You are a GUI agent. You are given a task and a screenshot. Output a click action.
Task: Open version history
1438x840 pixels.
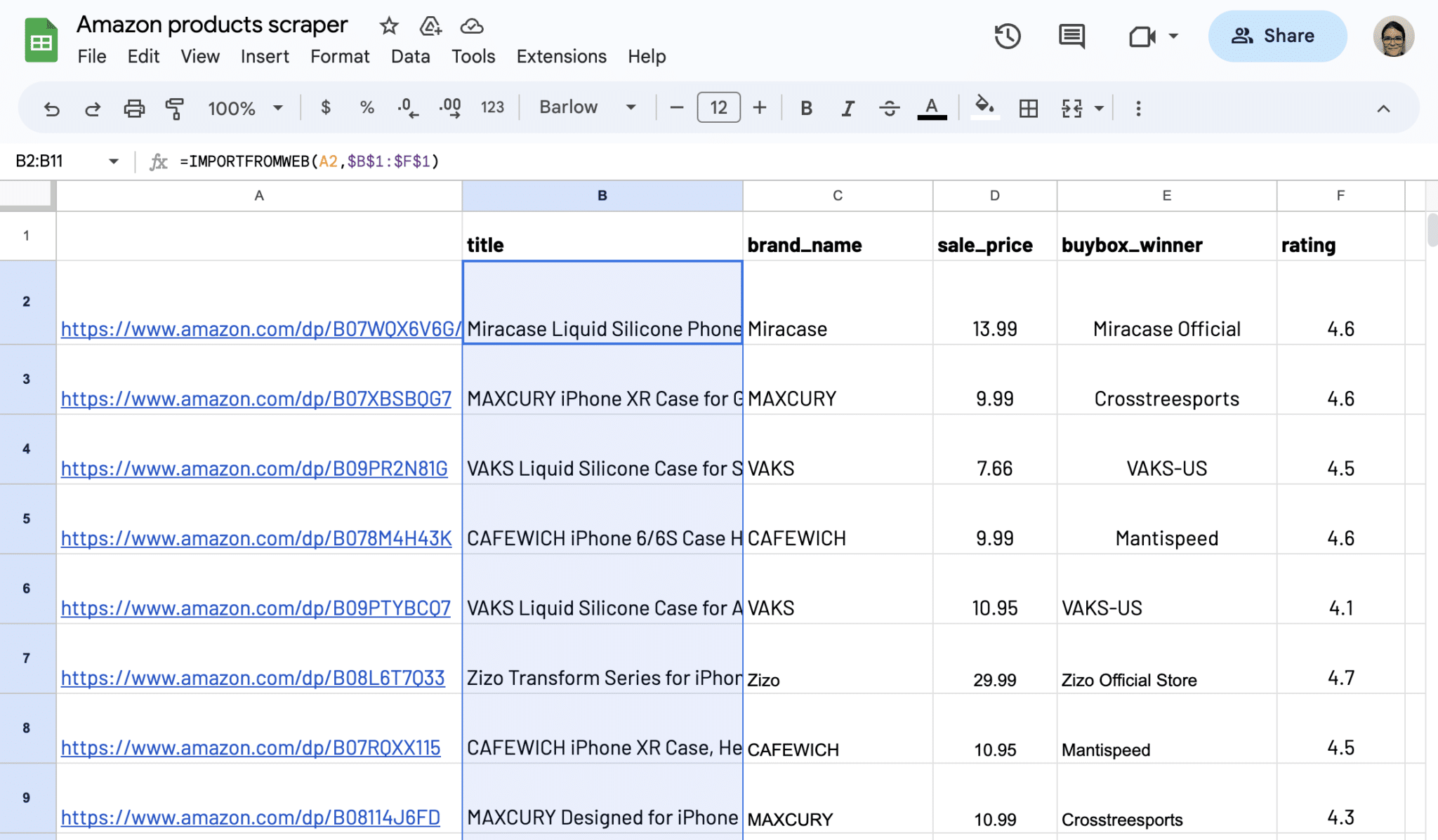coord(1009,36)
